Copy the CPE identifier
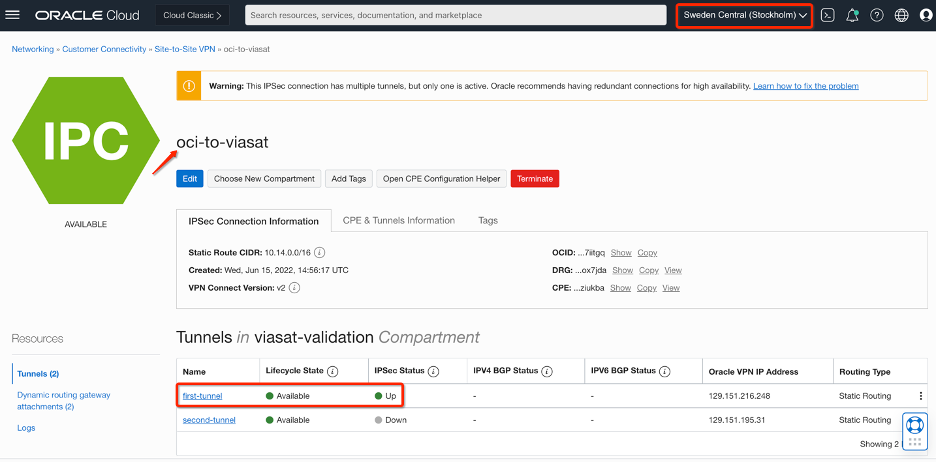Viewport: 936px width, 462px height. click(646, 288)
